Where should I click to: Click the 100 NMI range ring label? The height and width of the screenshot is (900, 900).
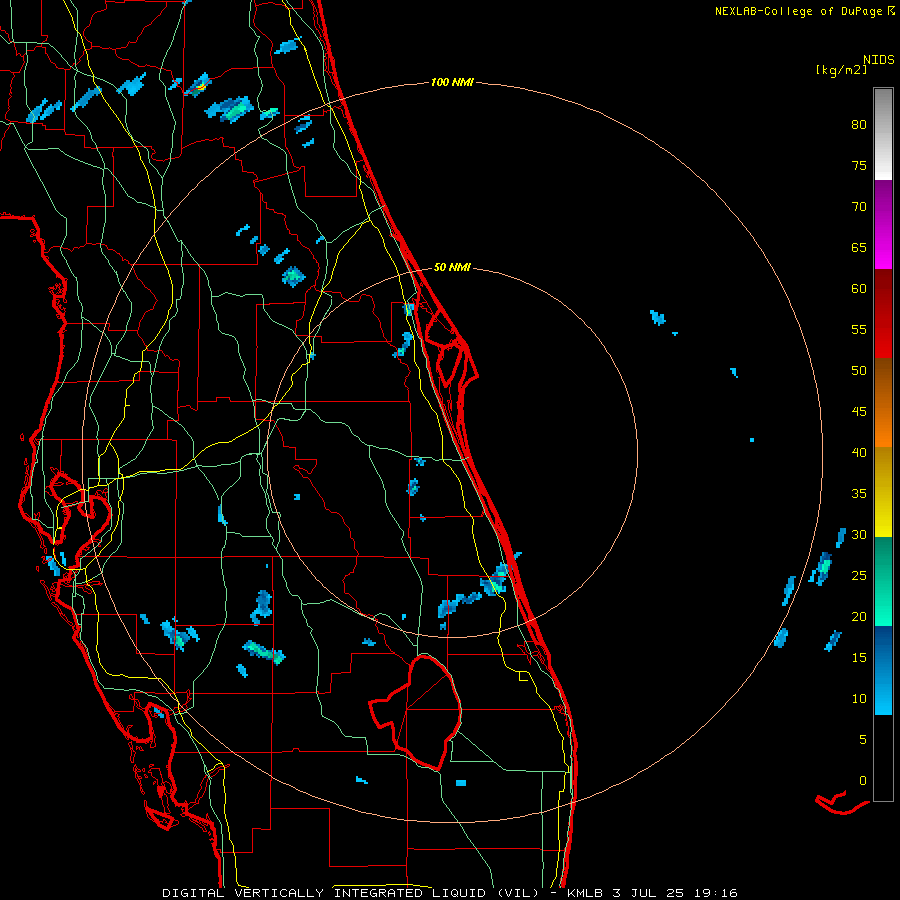pyautogui.click(x=452, y=83)
